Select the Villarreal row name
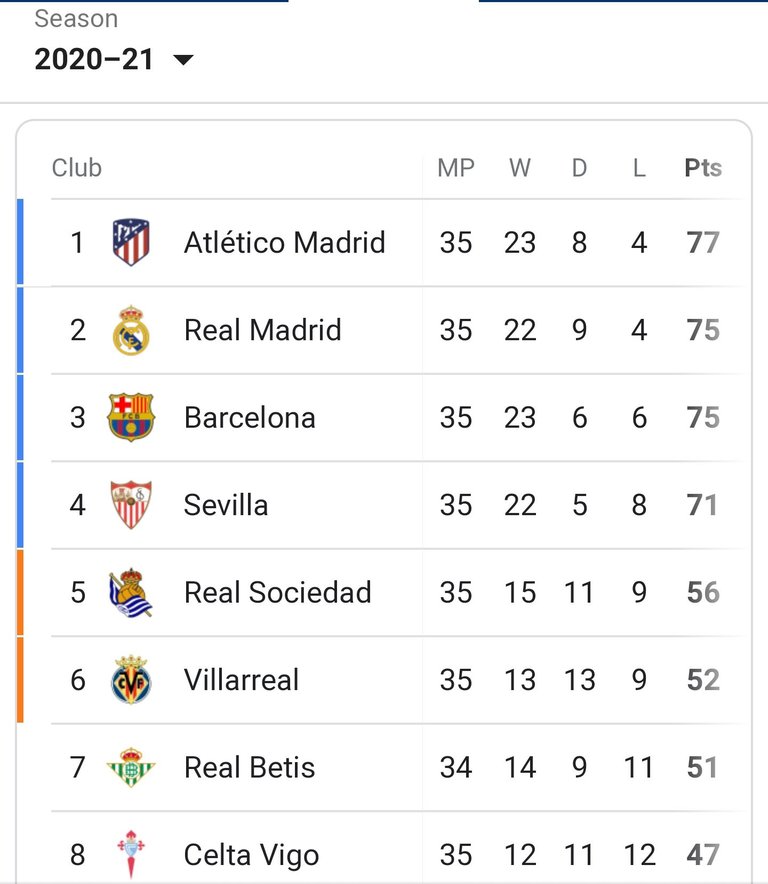Screen dimensions: 768x884 [x=241, y=680]
